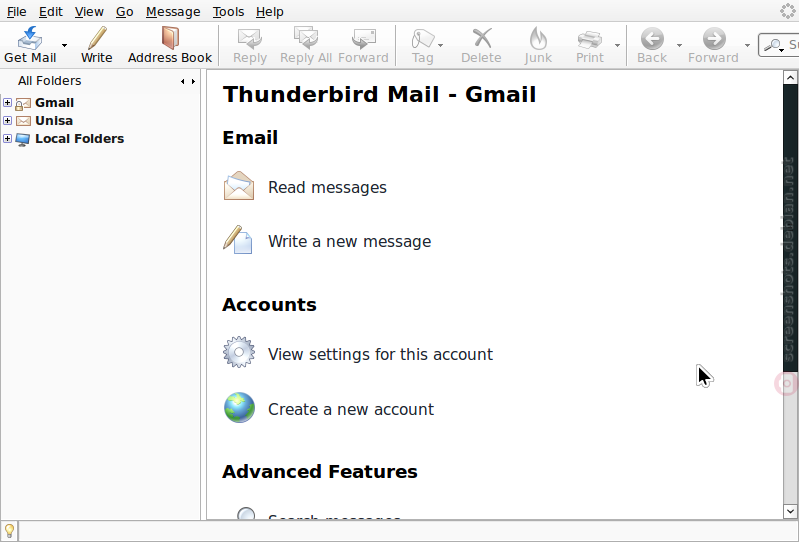This screenshot has height=542, width=799.
Task: Switch to next folder view arrow
Action: (x=193, y=81)
